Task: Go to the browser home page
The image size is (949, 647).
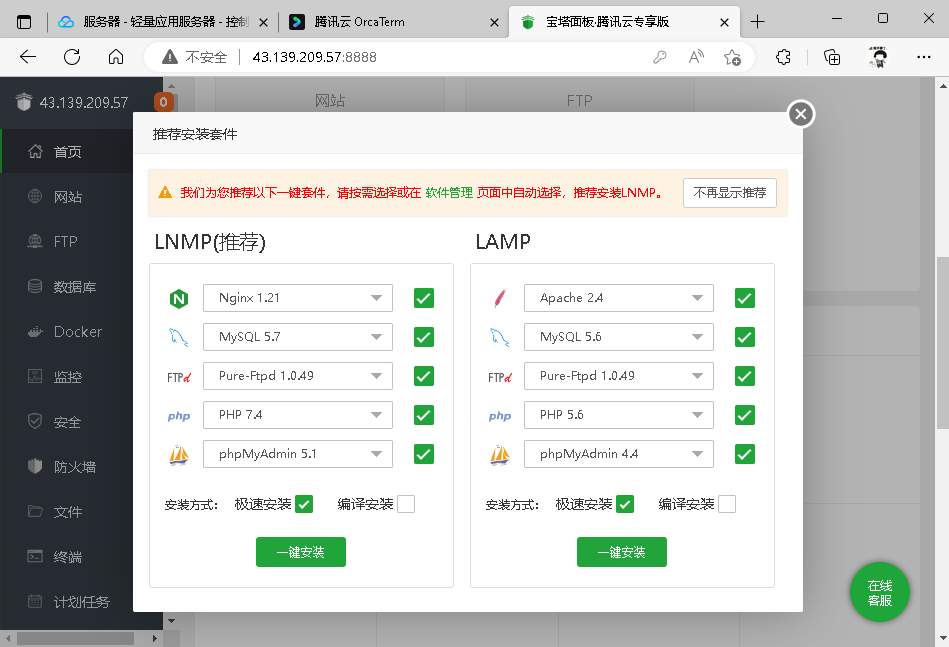Action: click(116, 57)
